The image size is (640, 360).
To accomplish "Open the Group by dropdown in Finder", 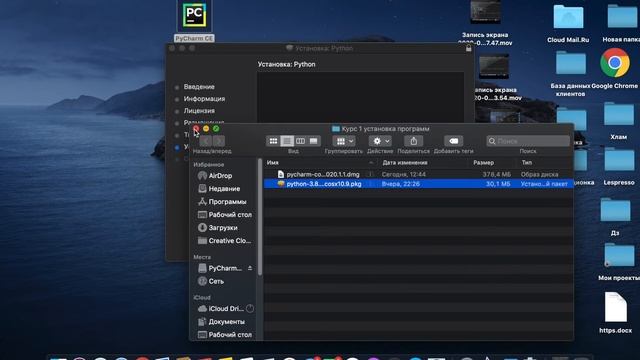I will coord(344,141).
